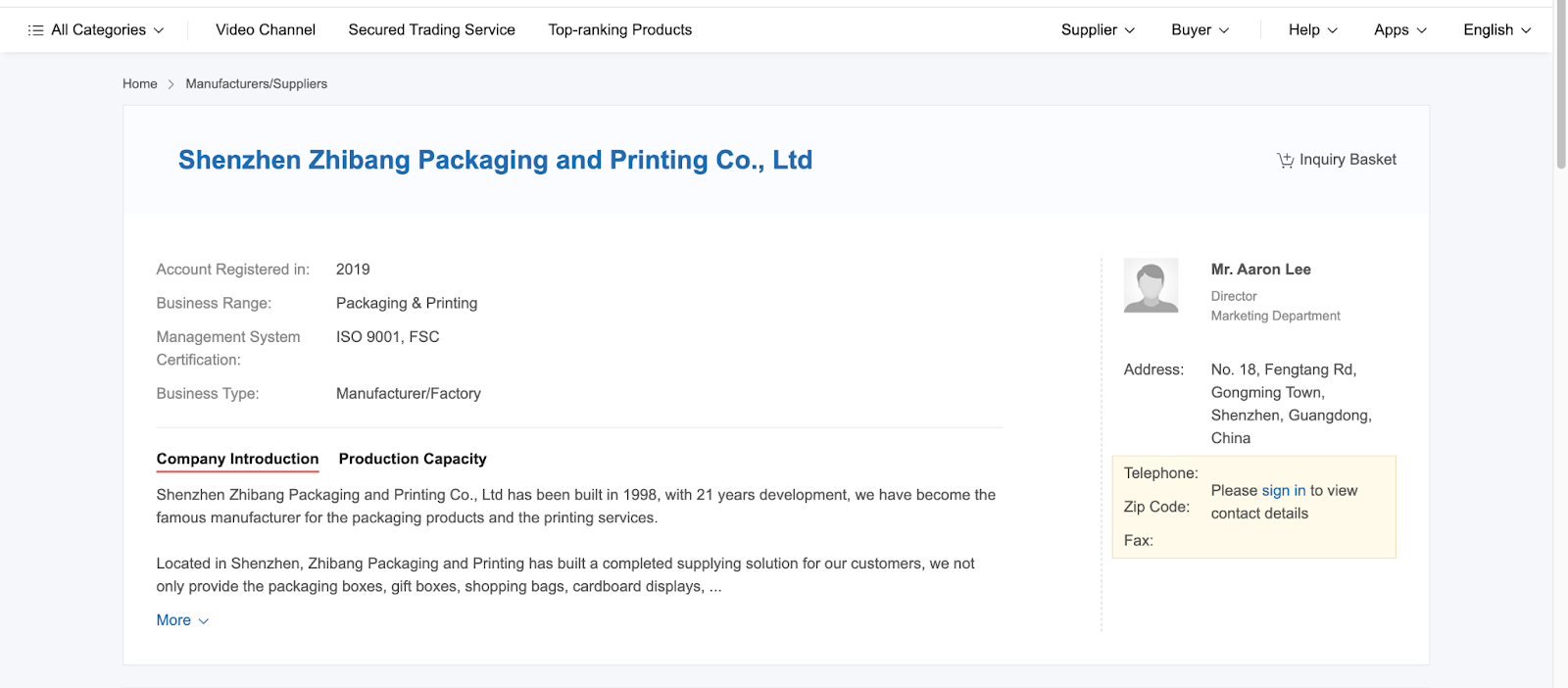Click the All Categories list icon
This screenshot has width=1568, height=688.
click(36, 30)
